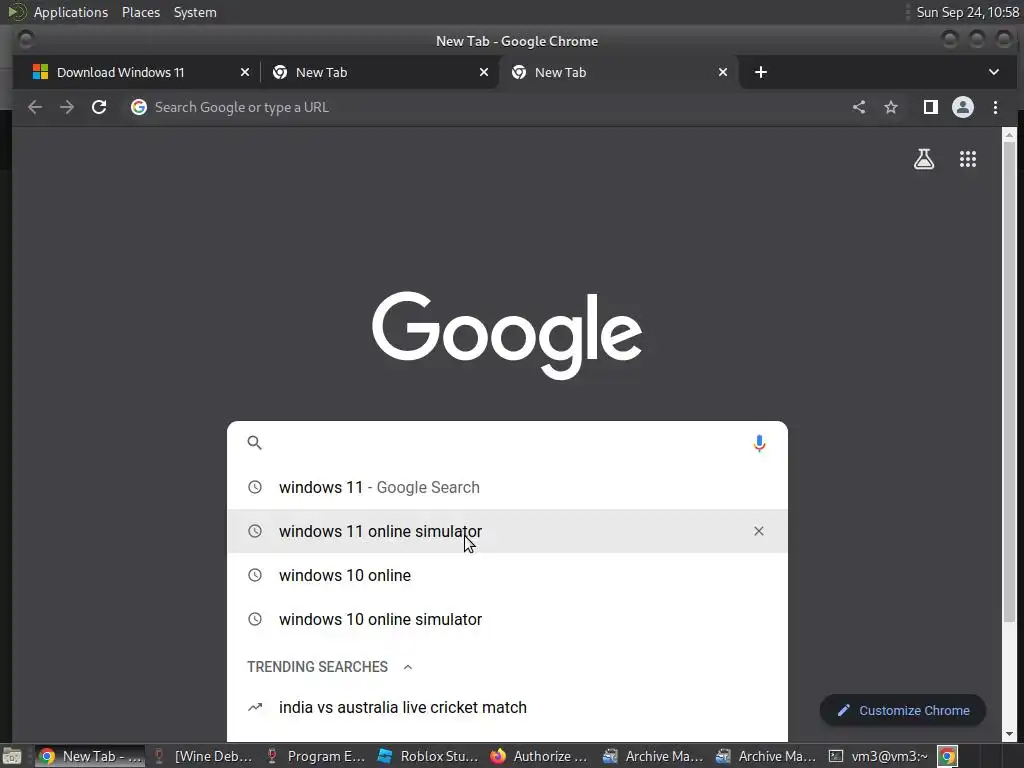
Task: Open a new tab with plus button
Action: tap(761, 72)
